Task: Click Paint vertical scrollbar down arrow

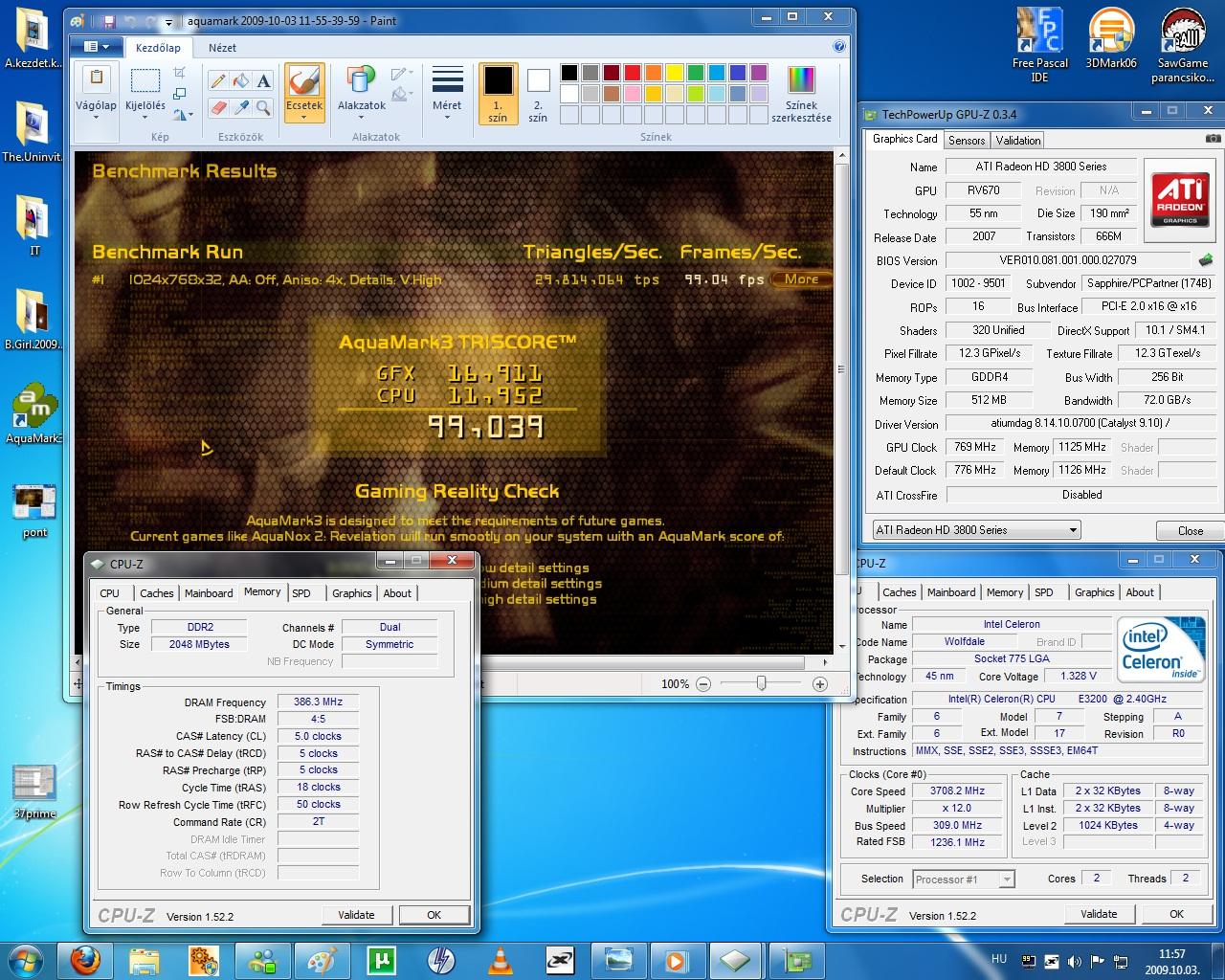Action: pyautogui.click(x=841, y=646)
